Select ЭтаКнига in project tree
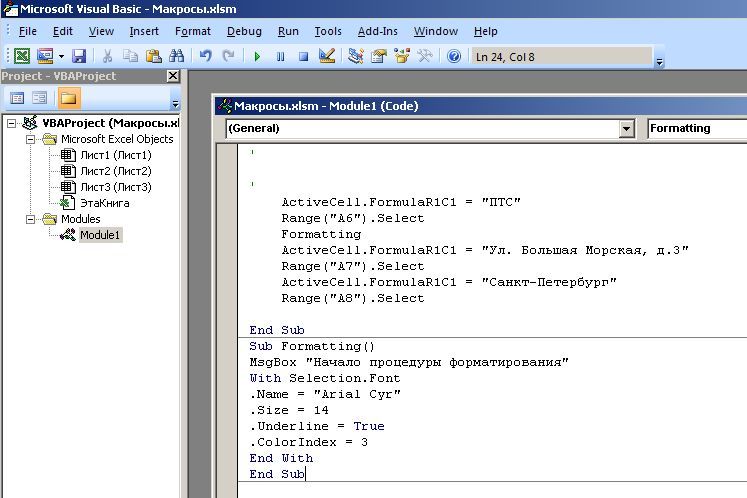Image resolution: width=747 pixels, height=498 pixels. tap(105, 203)
